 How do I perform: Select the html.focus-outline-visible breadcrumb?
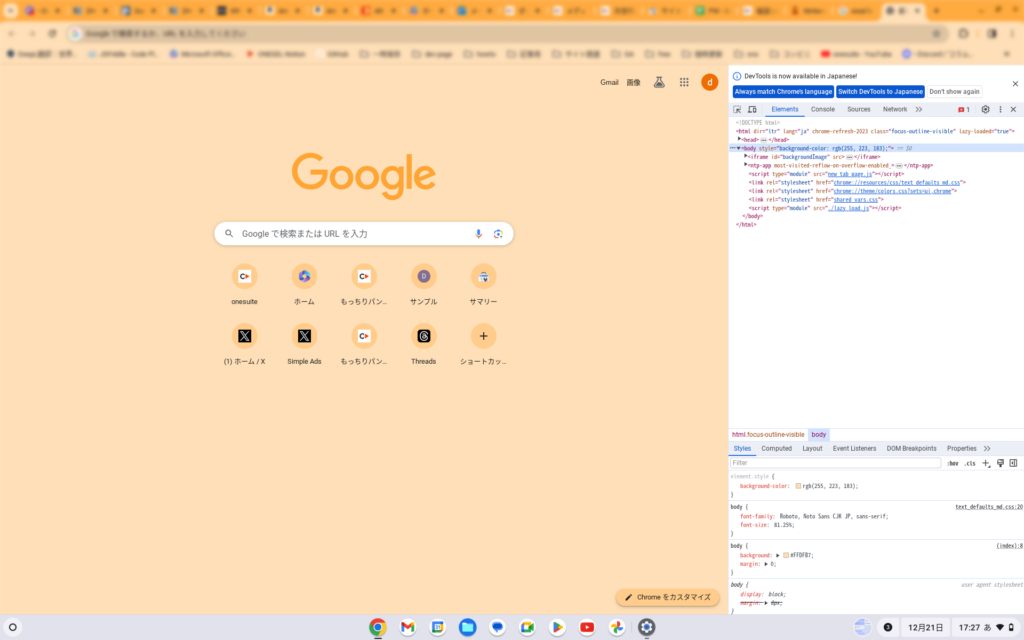coord(768,434)
